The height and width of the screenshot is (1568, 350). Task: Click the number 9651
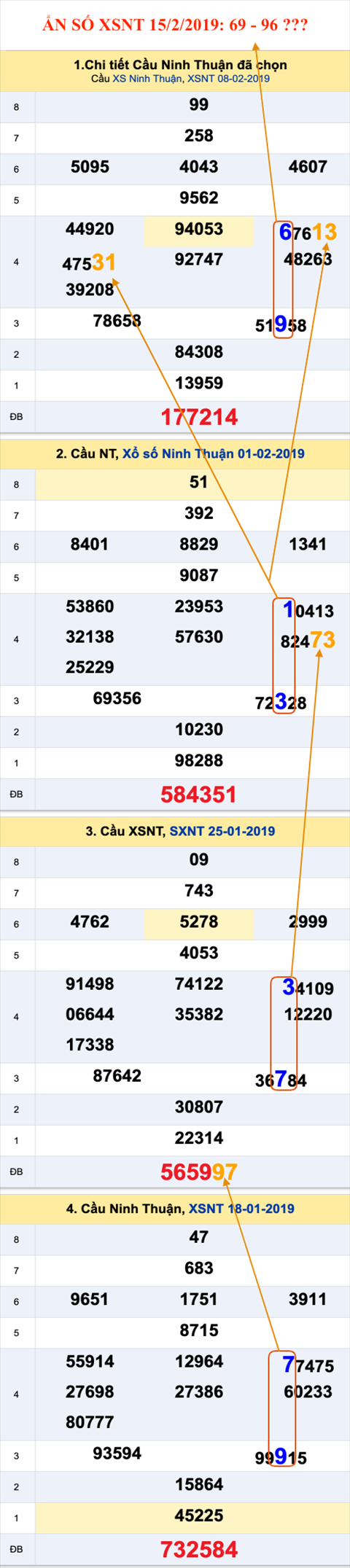click(x=90, y=1300)
